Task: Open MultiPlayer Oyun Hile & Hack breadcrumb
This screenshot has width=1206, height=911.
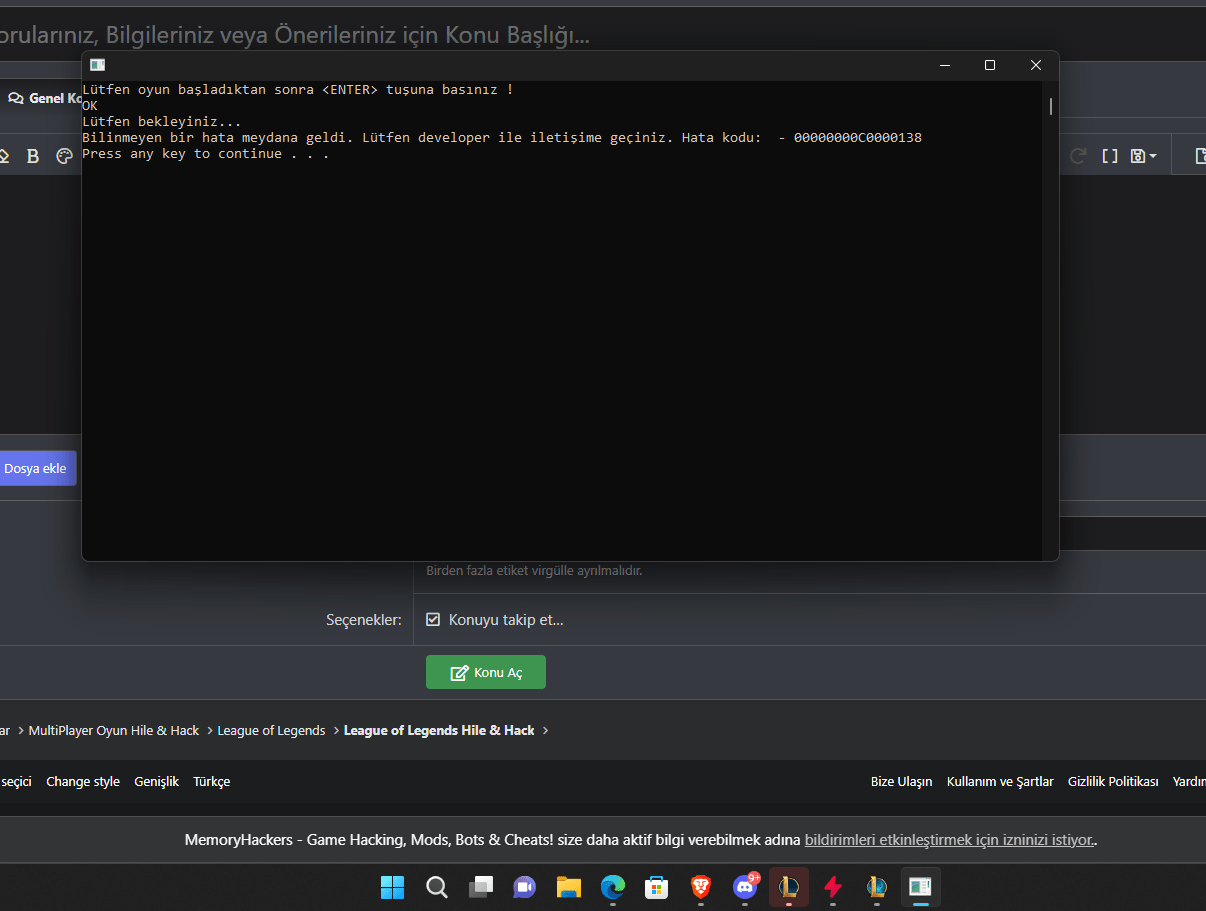Action: point(114,731)
